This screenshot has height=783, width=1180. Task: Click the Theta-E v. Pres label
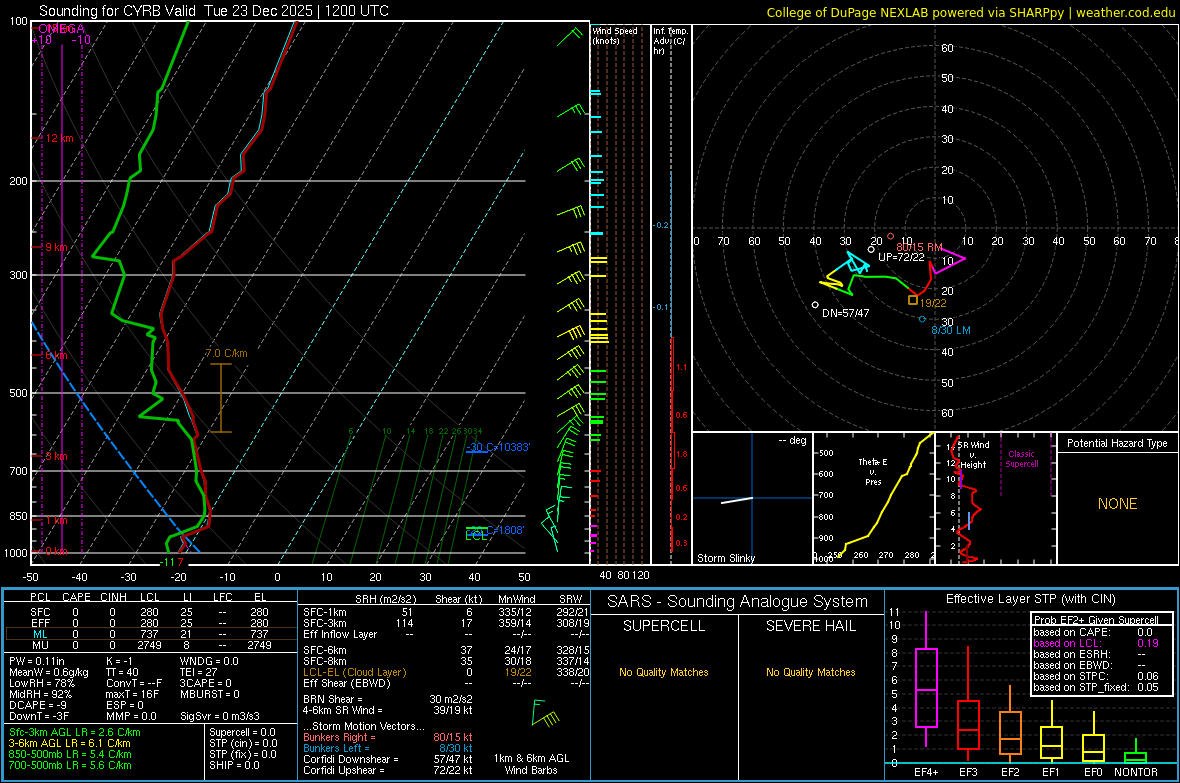(873, 471)
